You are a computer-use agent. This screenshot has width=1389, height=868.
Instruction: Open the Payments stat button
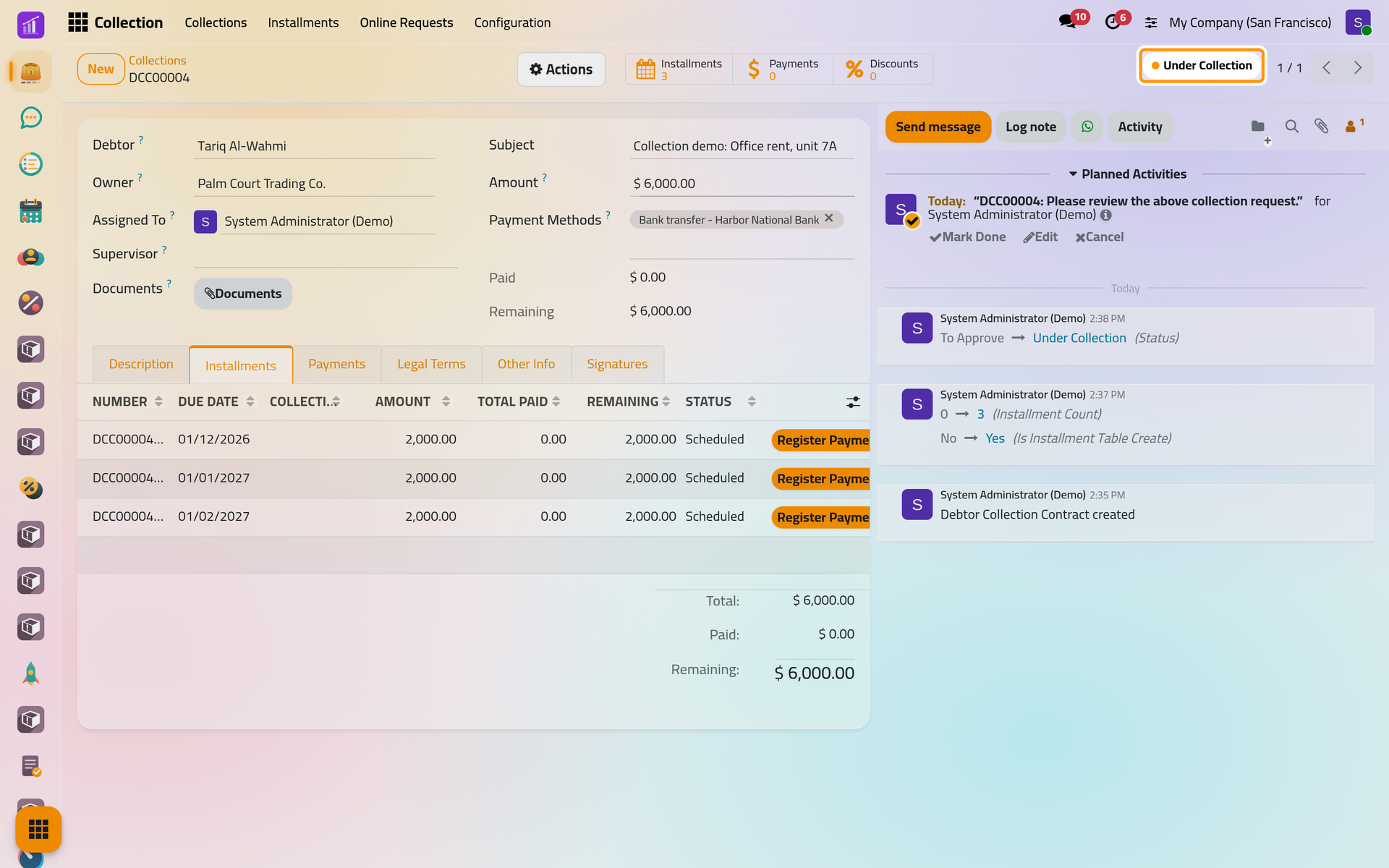tap(783, 69)
